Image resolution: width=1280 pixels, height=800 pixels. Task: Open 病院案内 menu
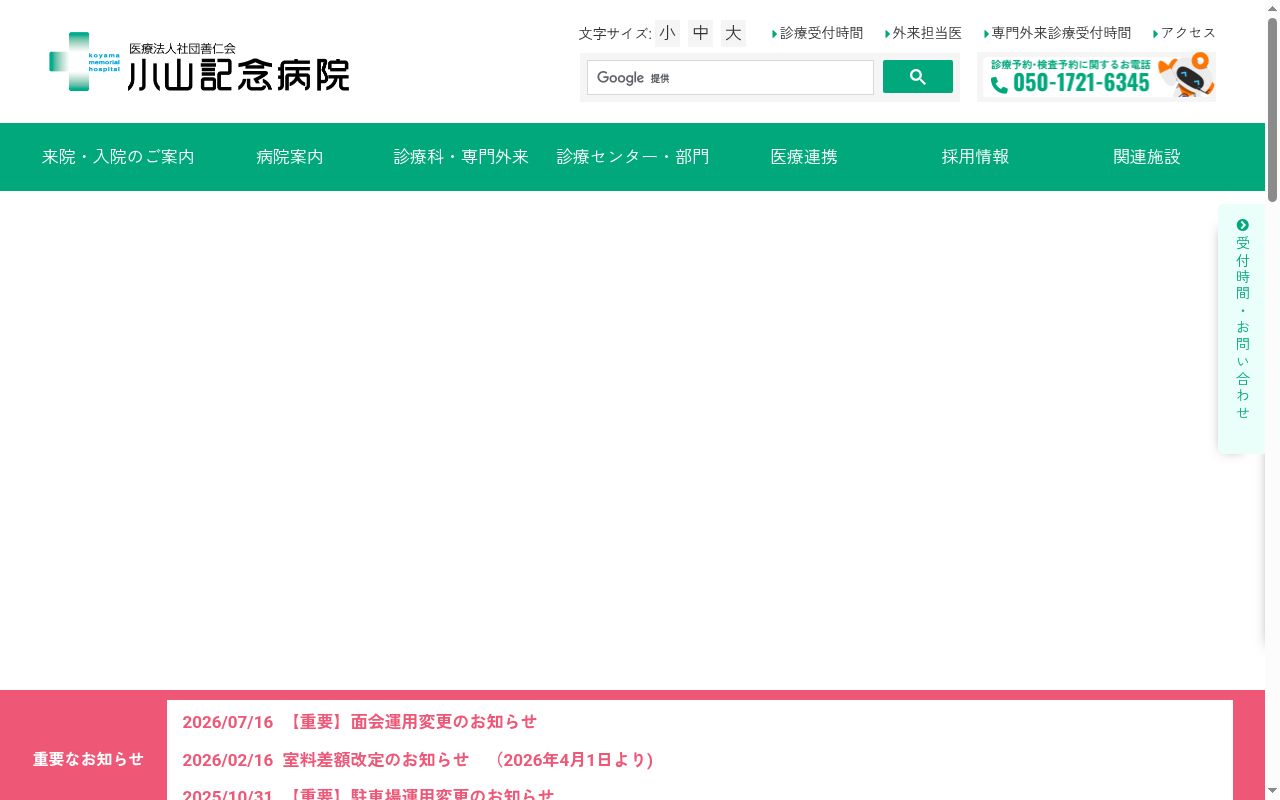[290, 157]
